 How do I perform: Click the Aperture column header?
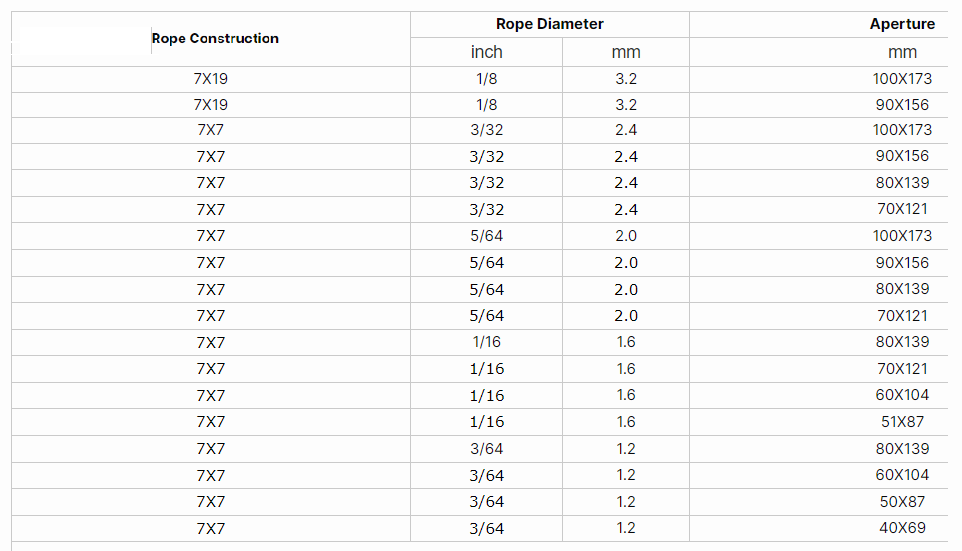pos(902,24)
